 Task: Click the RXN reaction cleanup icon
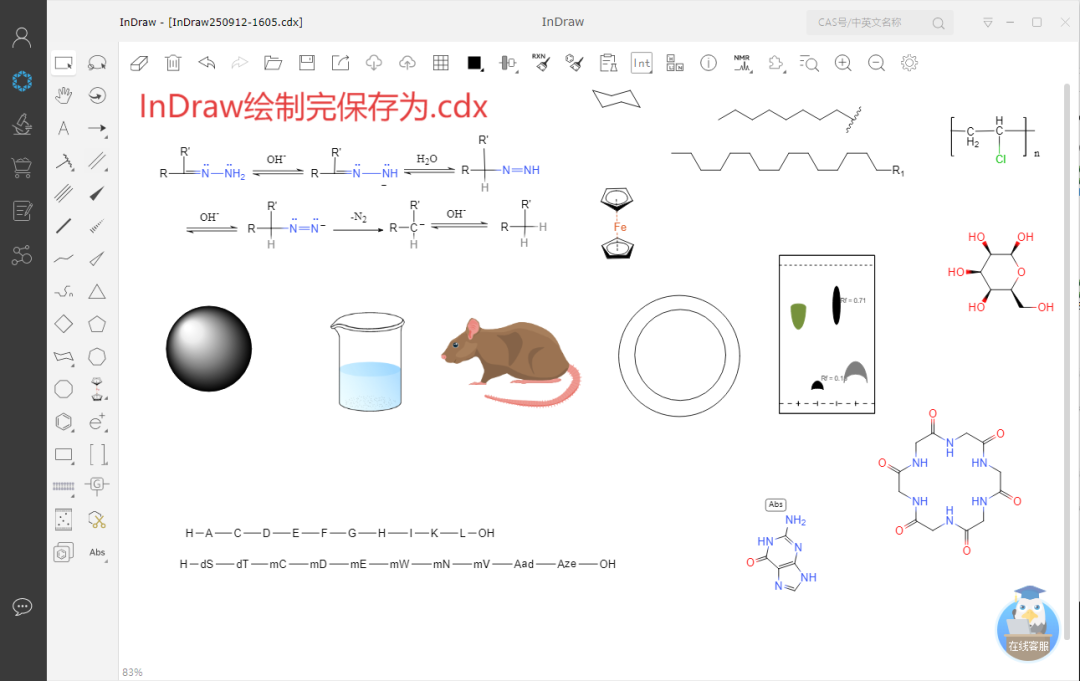(541, 62)
